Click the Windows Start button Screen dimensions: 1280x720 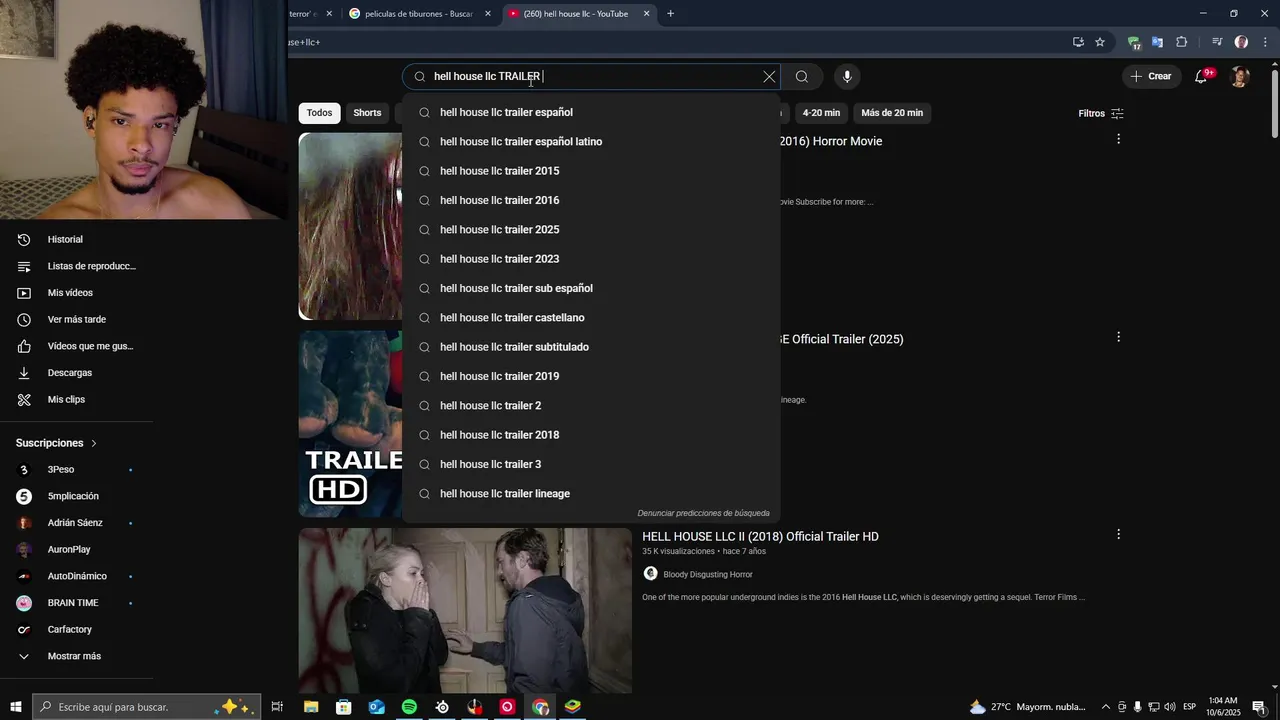pyautogui.click(x=16, y=707)
